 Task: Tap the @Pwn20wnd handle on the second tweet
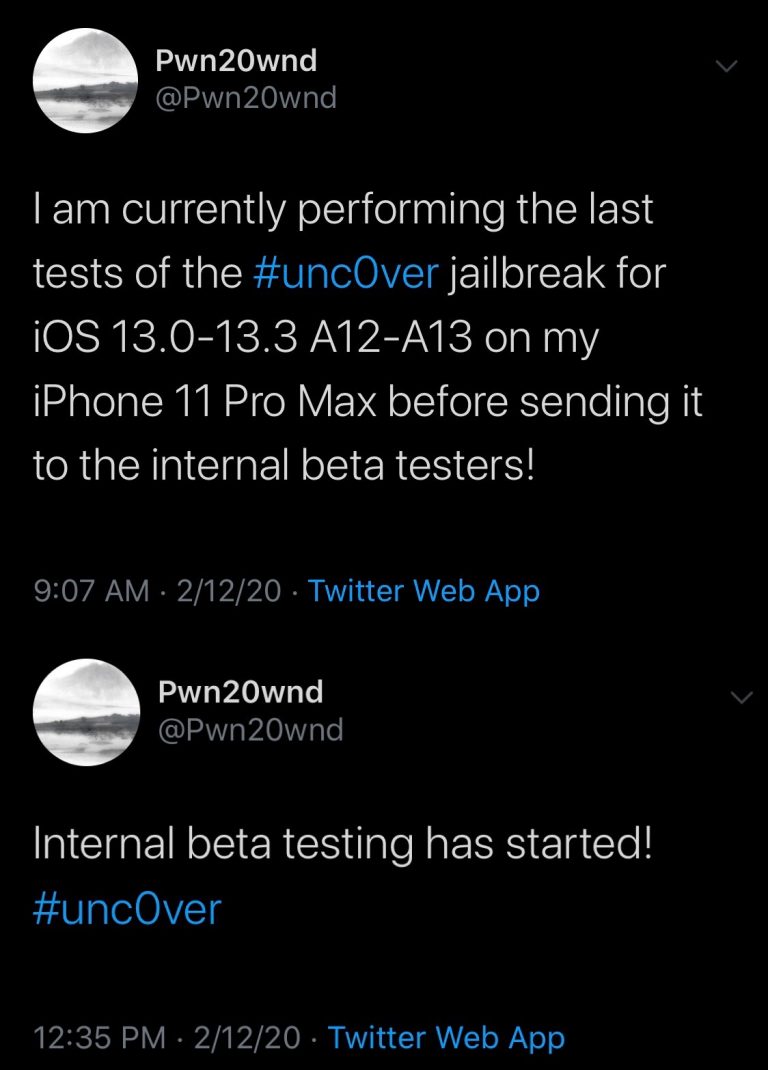tap(250, 729)
